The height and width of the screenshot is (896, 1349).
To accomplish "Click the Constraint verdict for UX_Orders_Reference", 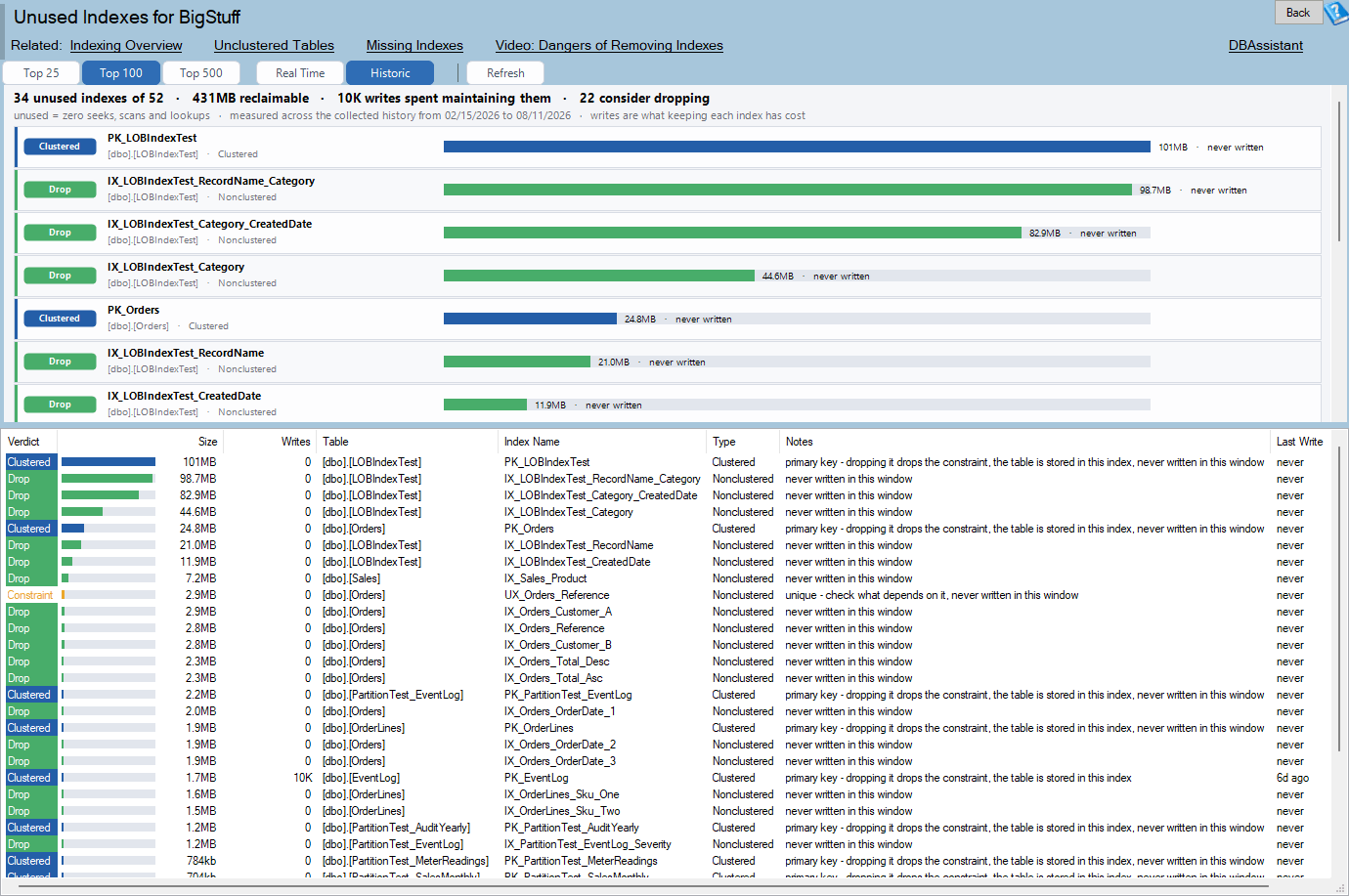I will coord(30,595).
